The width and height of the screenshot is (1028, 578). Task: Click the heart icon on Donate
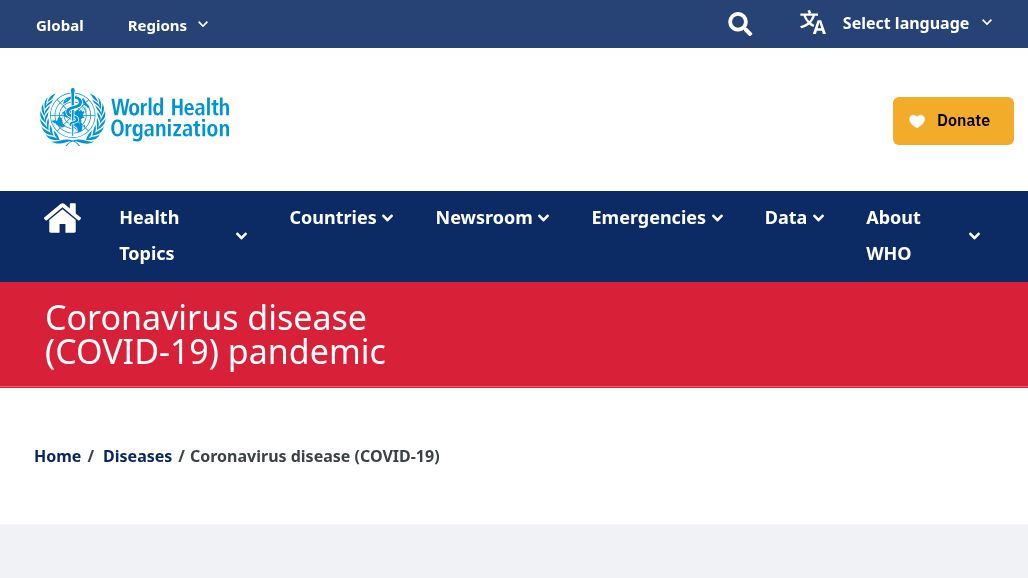point(917,121)
